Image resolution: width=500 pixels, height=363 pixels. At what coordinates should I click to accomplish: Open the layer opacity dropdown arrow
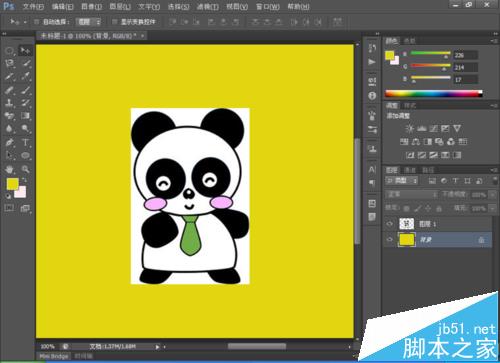(493, 195)
